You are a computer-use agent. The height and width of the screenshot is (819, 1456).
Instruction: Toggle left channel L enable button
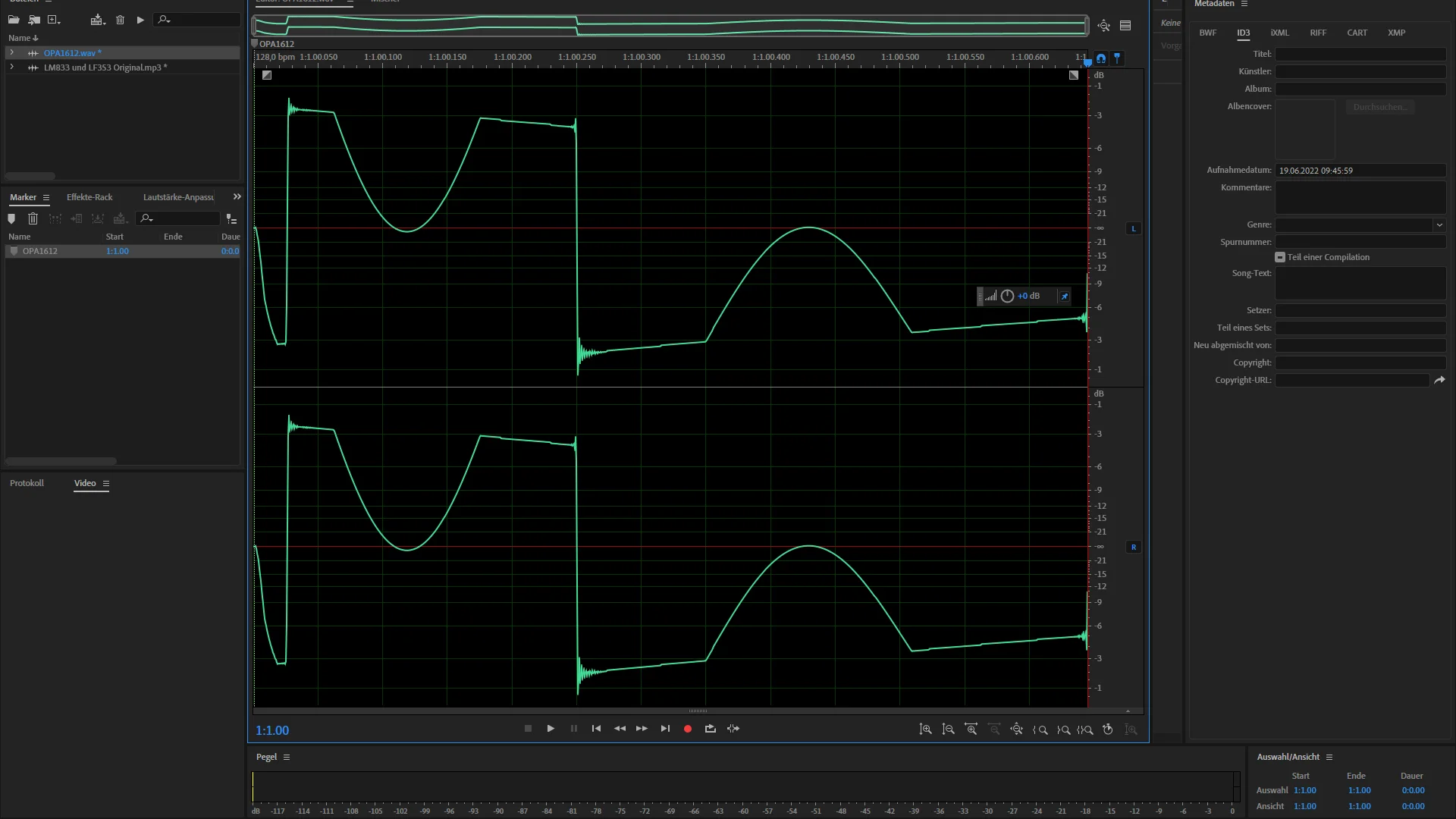pos(1134,229)
